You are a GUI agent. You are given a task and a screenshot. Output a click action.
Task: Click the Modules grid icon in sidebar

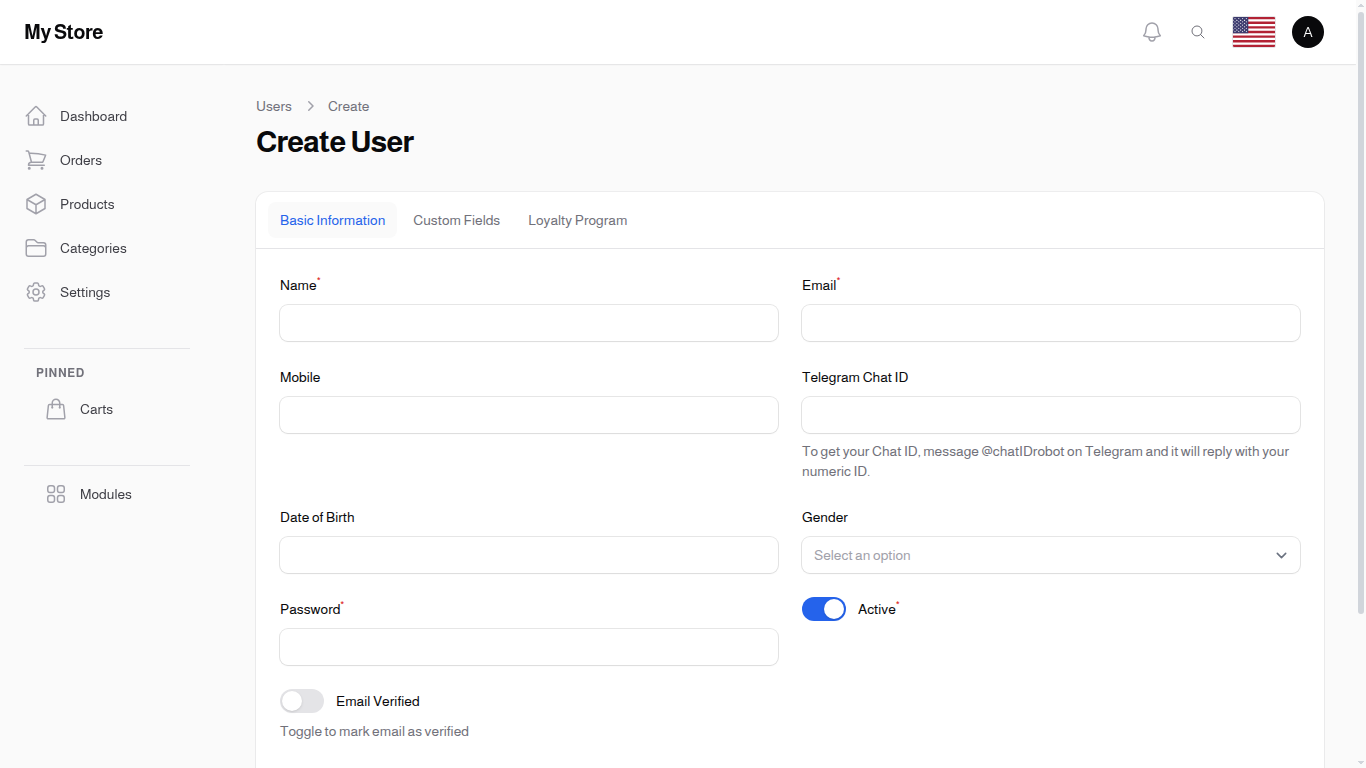click(x=56, y=494)
